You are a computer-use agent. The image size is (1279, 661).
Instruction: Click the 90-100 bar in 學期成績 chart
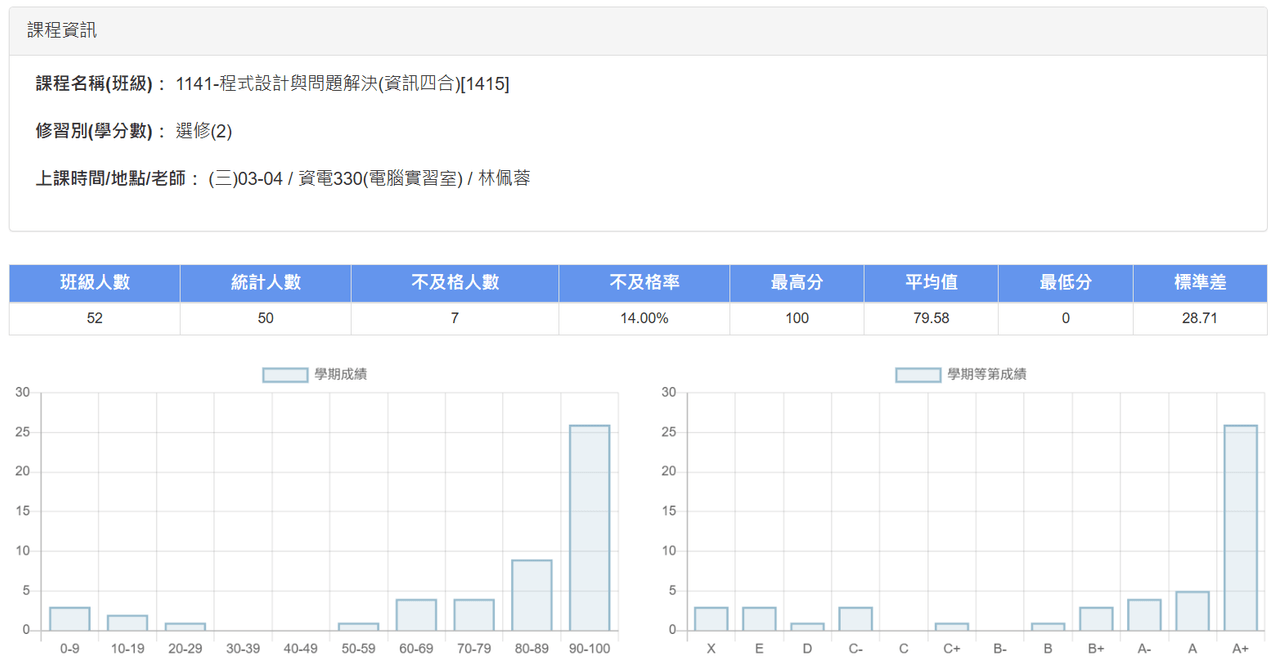point(590,528)
